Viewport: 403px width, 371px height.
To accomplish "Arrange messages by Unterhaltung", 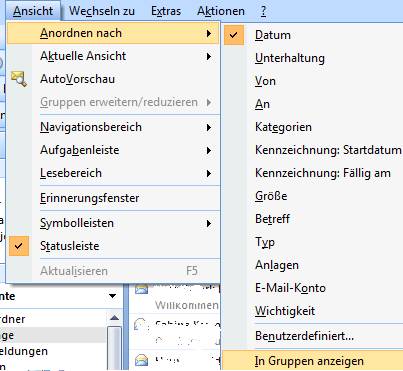I will pos(313,58).
